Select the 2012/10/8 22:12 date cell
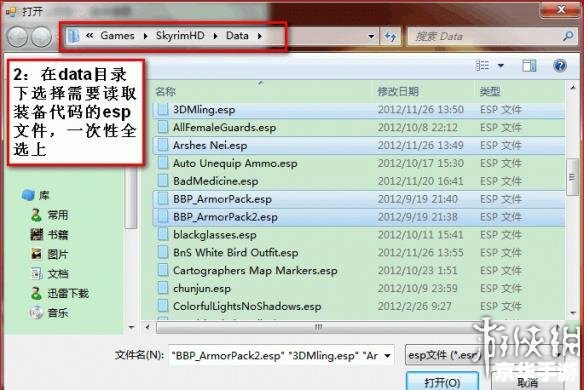This screenshot has width=584, height=390. [418, 127]
